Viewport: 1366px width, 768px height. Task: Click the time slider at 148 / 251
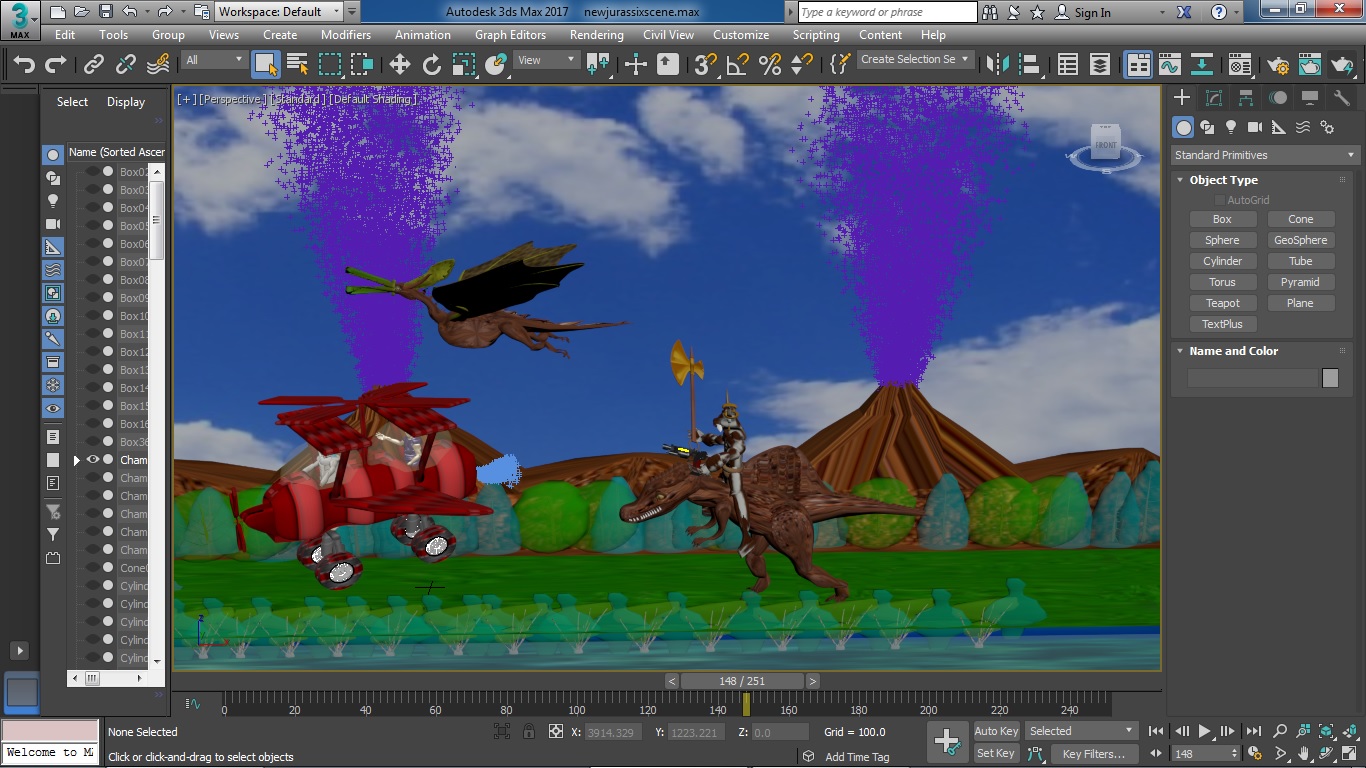point(741,681)
